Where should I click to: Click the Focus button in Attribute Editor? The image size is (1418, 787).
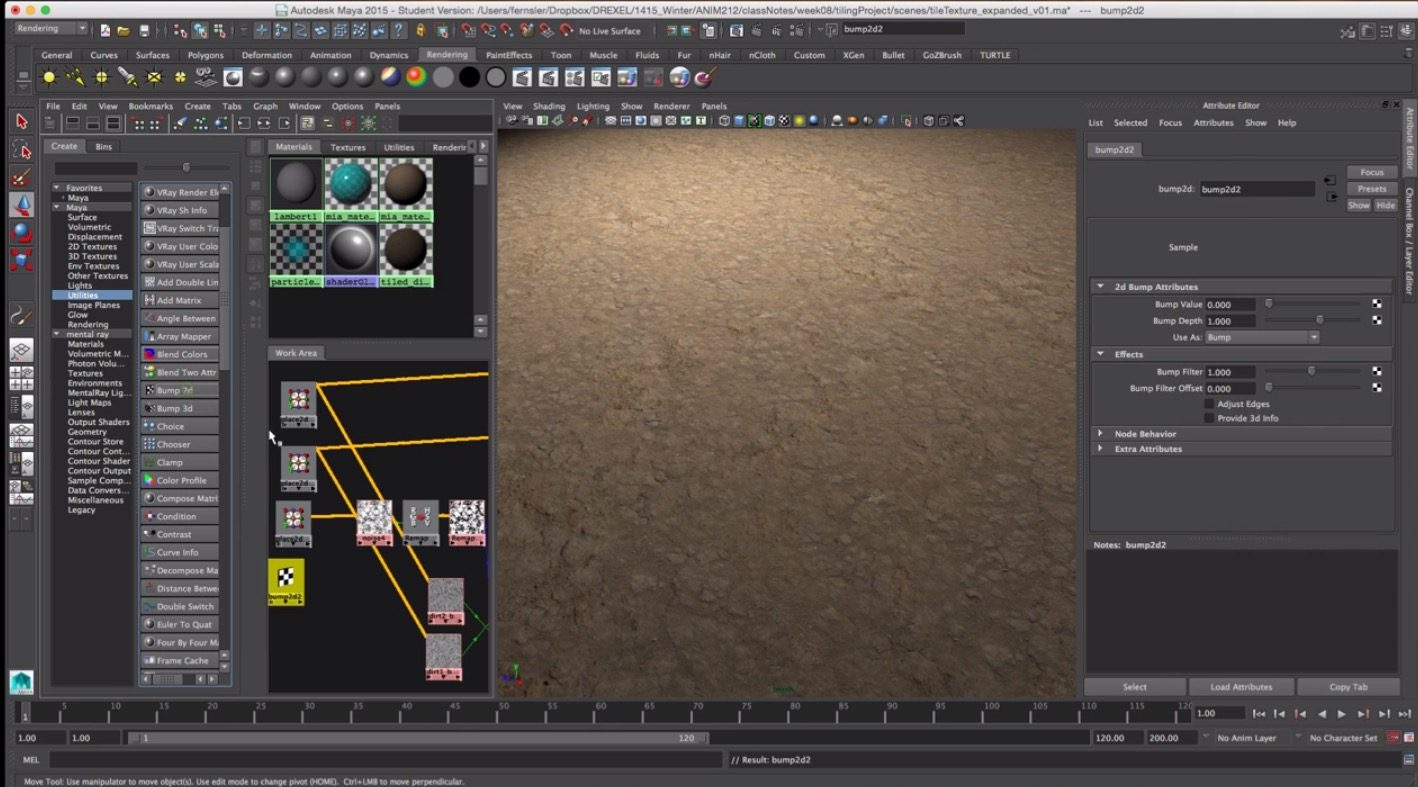(x=1372, y=172)
